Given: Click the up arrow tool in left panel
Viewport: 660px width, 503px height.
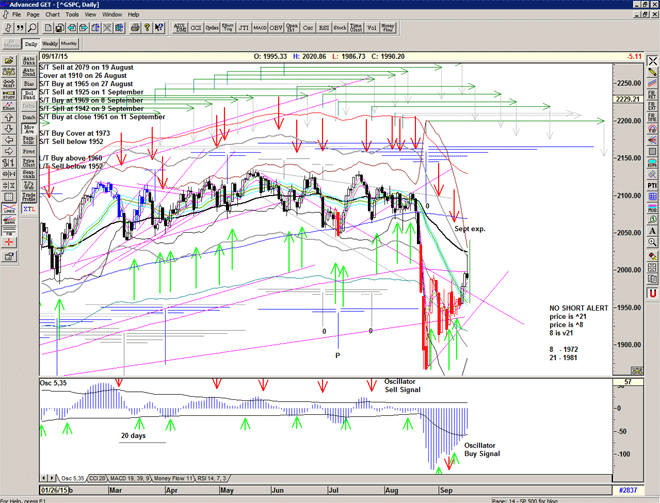Looking at the screenshot, I should click(x=9, y=102).
